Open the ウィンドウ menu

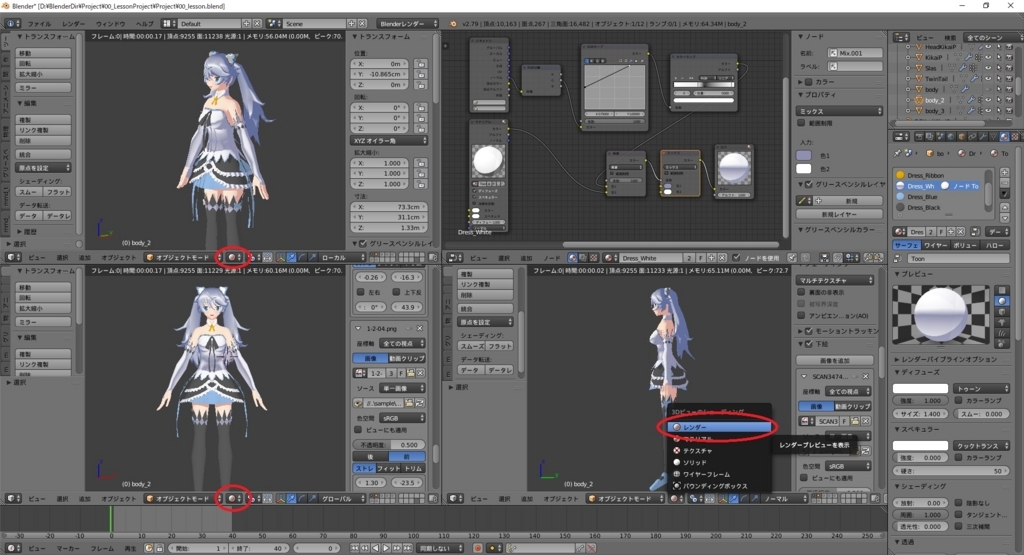click(x=110, y=24)
